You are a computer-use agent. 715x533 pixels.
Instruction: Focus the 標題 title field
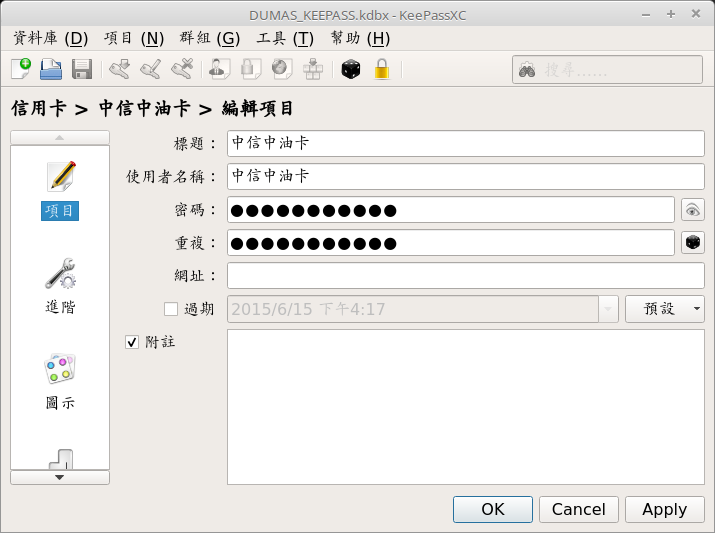(x=466, y=144)
